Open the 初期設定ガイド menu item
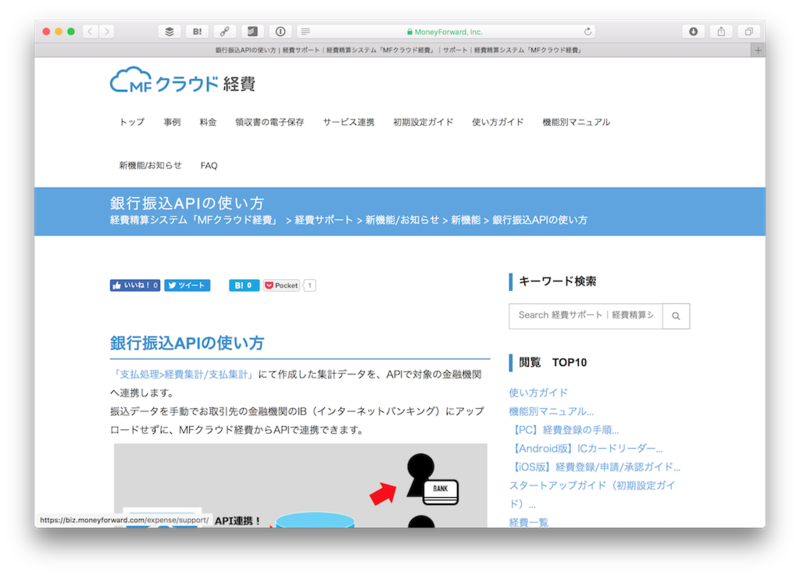This screenshot has height=577, width=800. pos(423,122)
